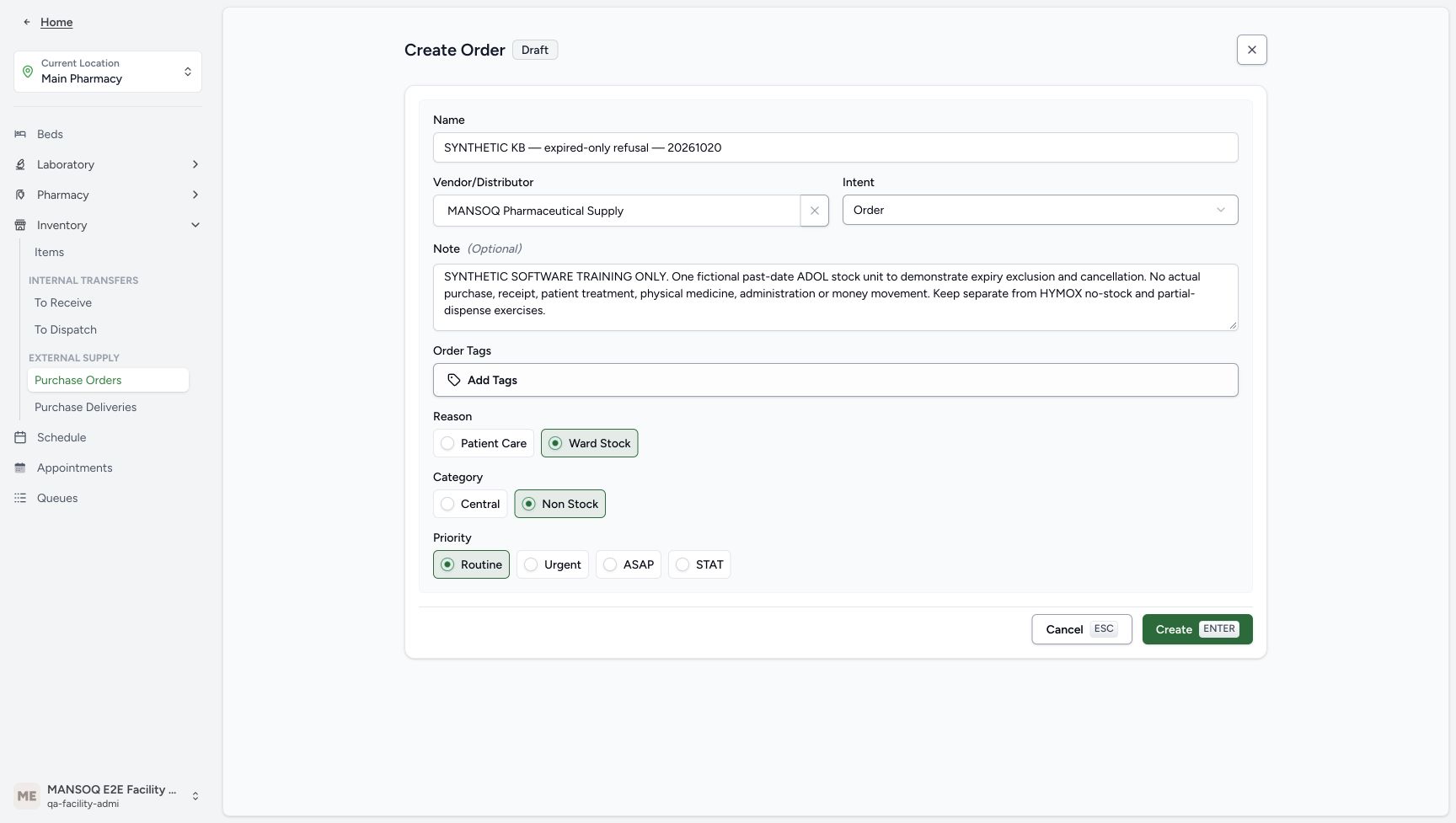Select Ward Stock reason

click(590, 443)
